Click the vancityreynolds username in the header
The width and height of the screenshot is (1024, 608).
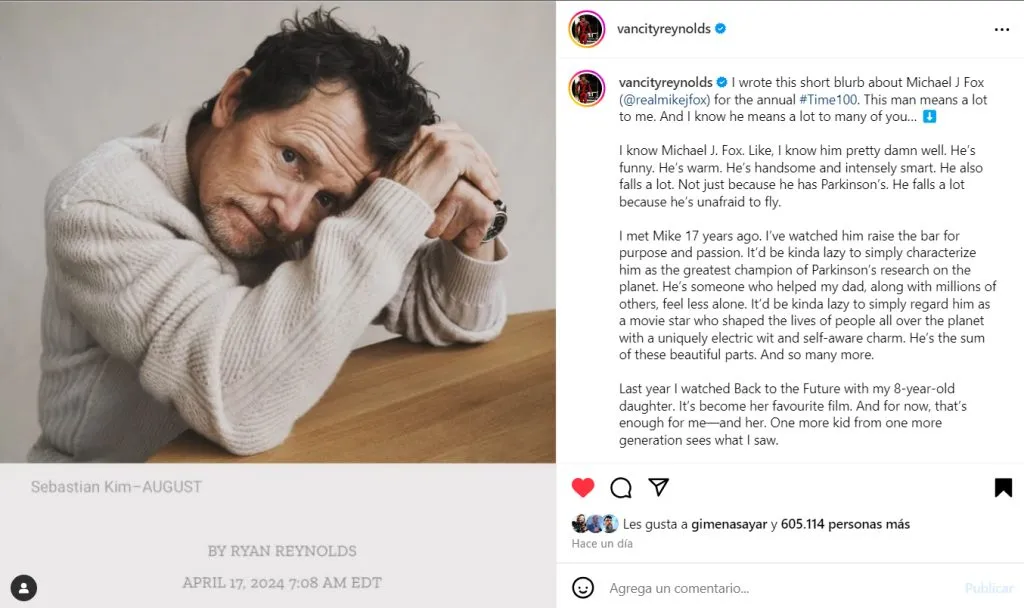click(663, 29)
